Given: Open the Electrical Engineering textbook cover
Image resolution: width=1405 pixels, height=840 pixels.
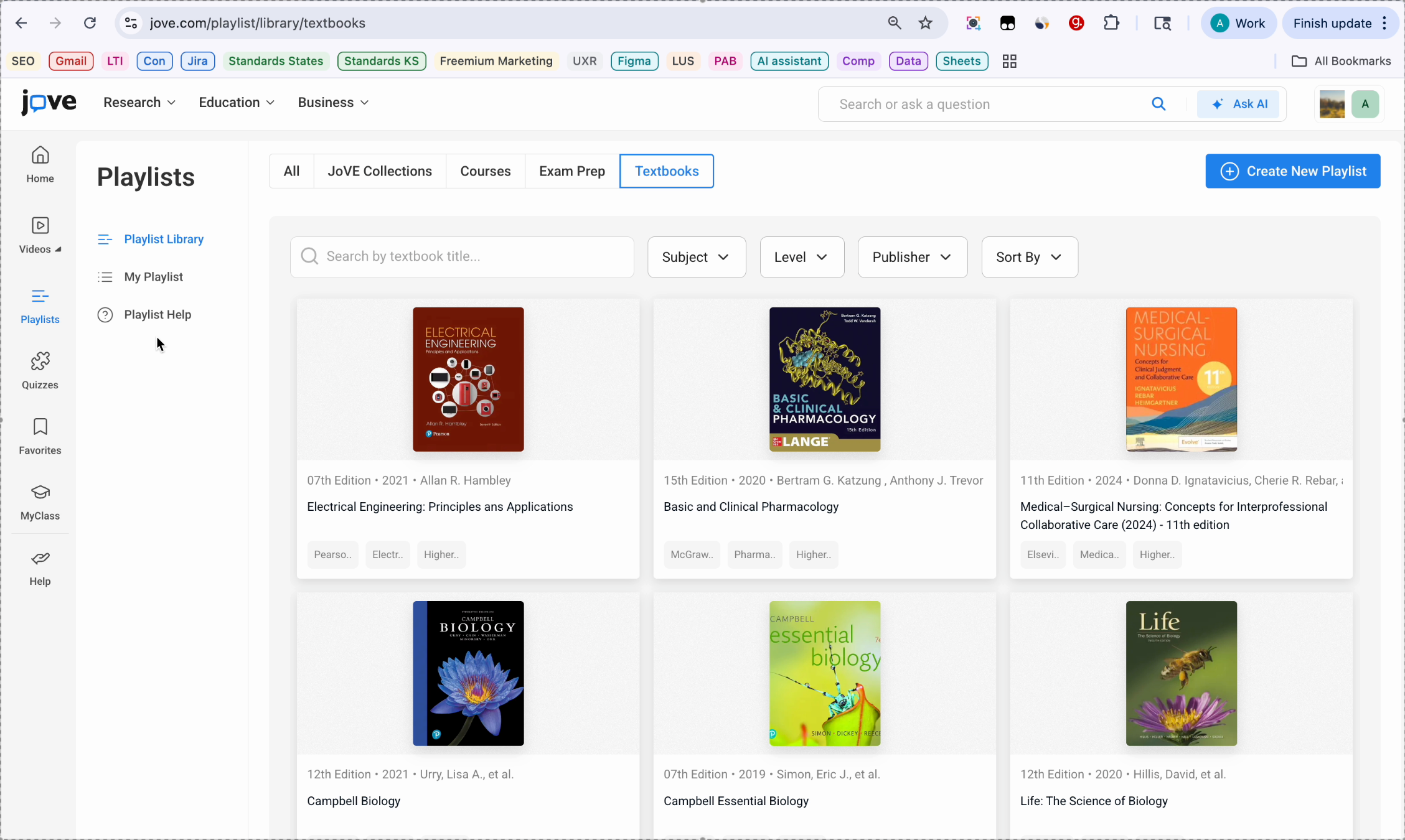Looking at the screenshot, I should click(x=468, y=379).
